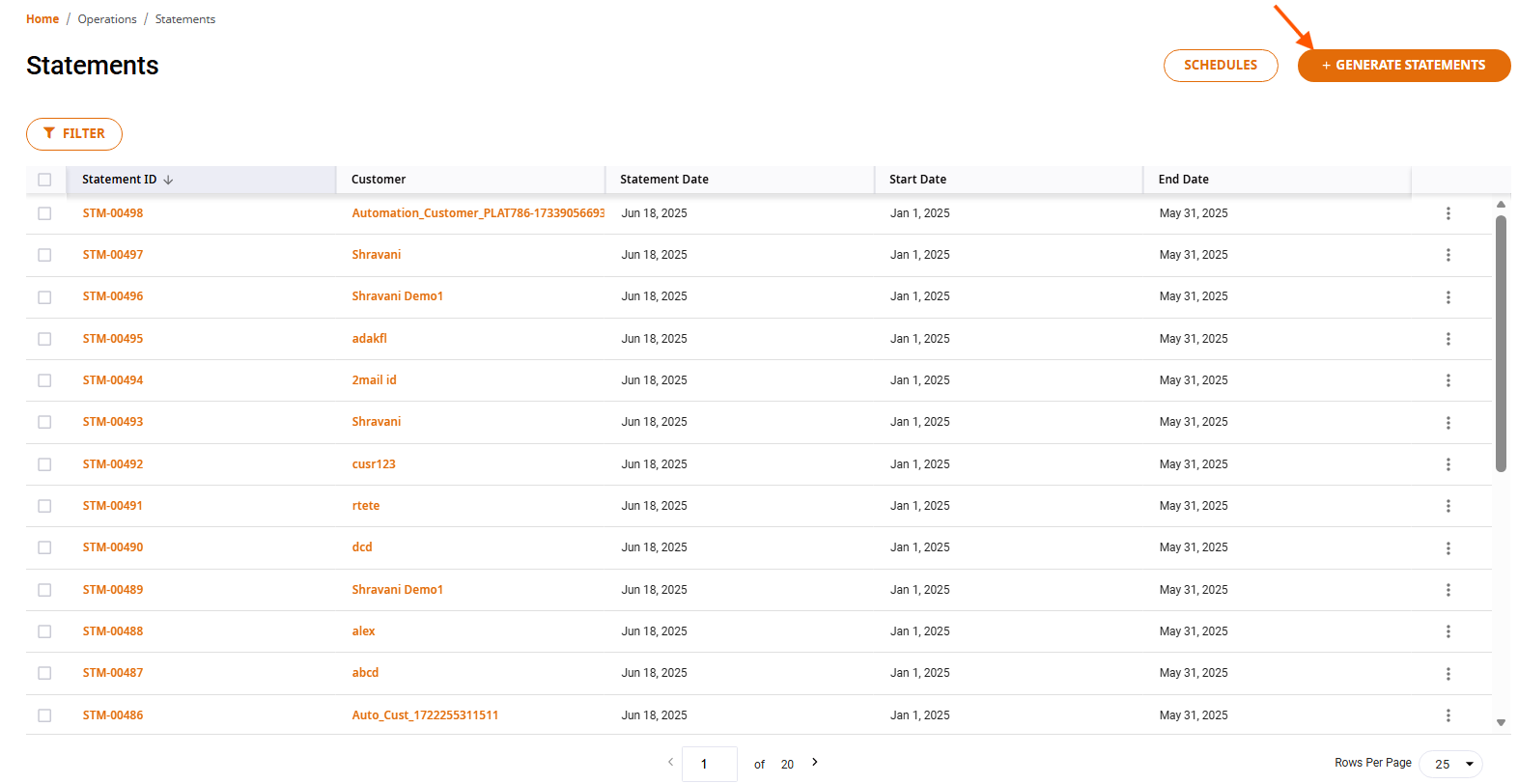Open customer 2mail id

pyautogui.click(x=375, y=380)
